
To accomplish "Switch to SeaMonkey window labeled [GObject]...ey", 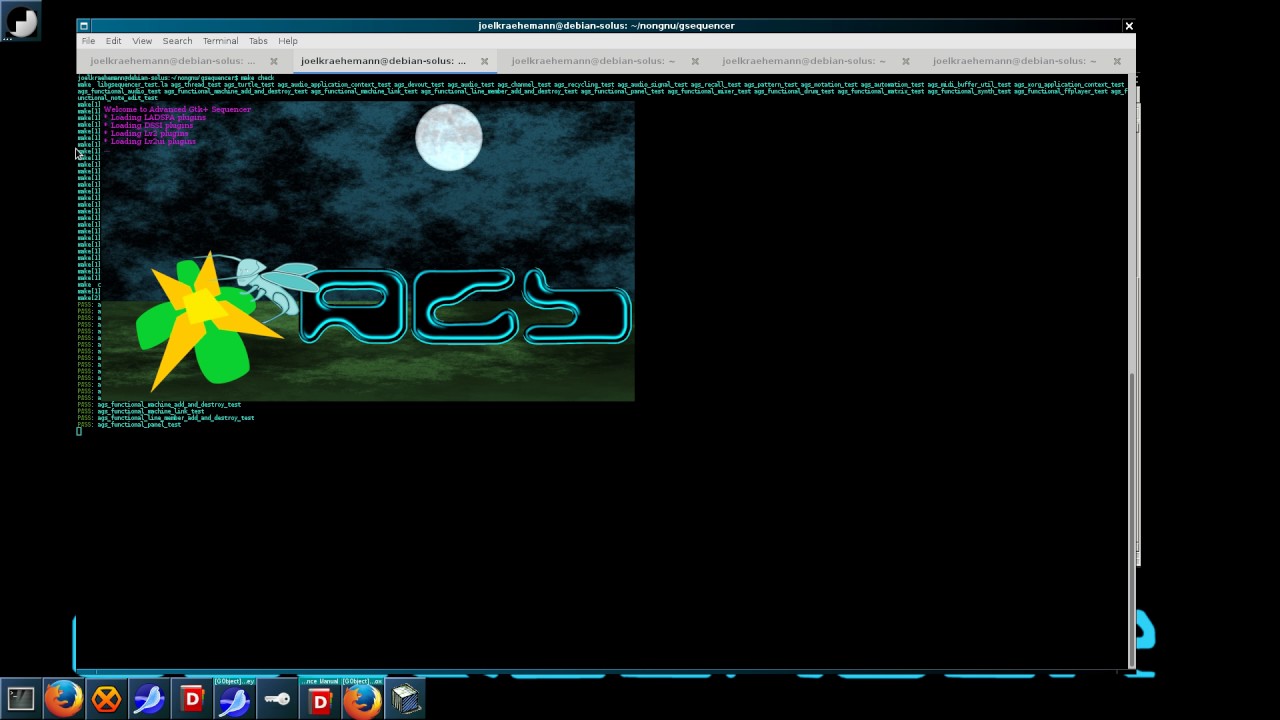I will click(x=234, y=698).
